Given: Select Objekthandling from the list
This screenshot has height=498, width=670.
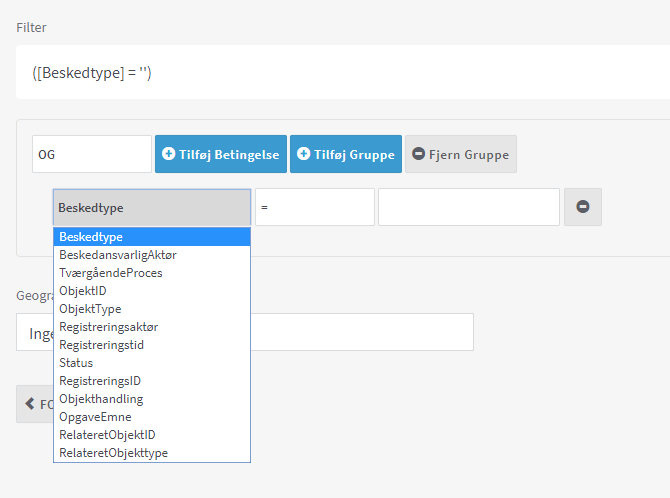Looking at the screenshot, I should (151, 399).
